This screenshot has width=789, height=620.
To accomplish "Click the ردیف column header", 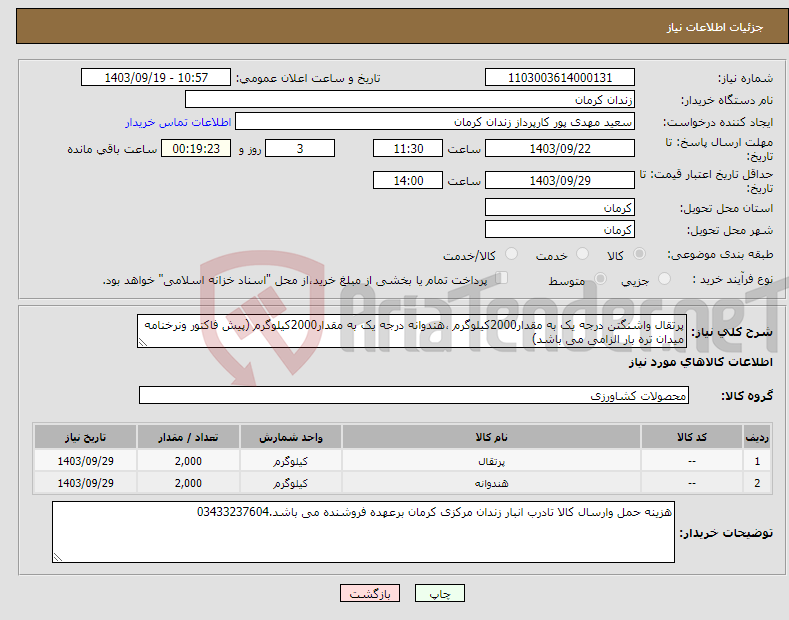I will click(x=757, y=437).
